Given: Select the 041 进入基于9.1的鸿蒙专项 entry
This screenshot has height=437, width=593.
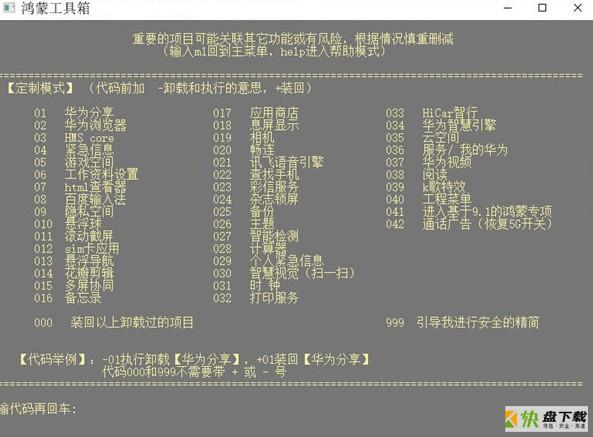Looking at the screenshot, I should [x=469, y=212].
